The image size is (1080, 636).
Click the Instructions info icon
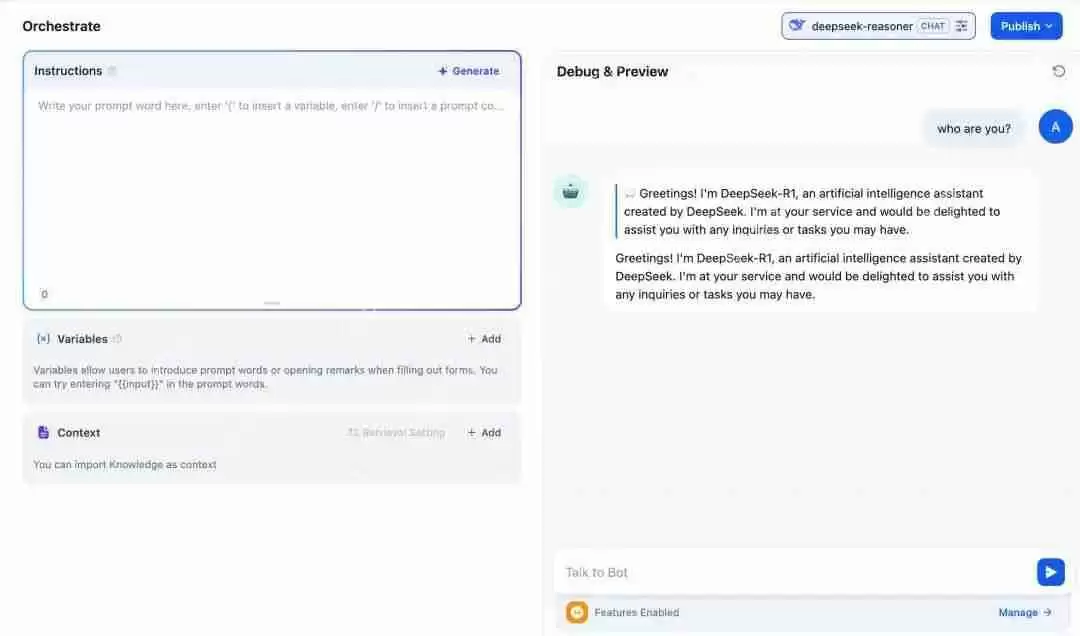(x=110, y=71)
